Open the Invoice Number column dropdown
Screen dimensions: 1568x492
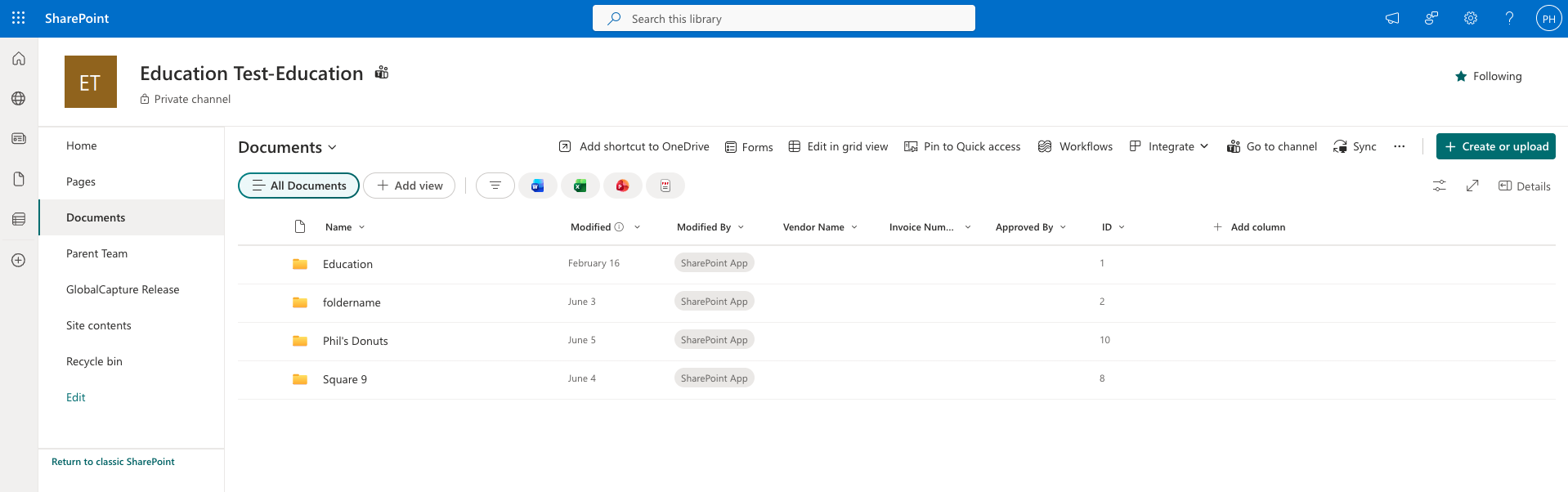coord(968,227)
